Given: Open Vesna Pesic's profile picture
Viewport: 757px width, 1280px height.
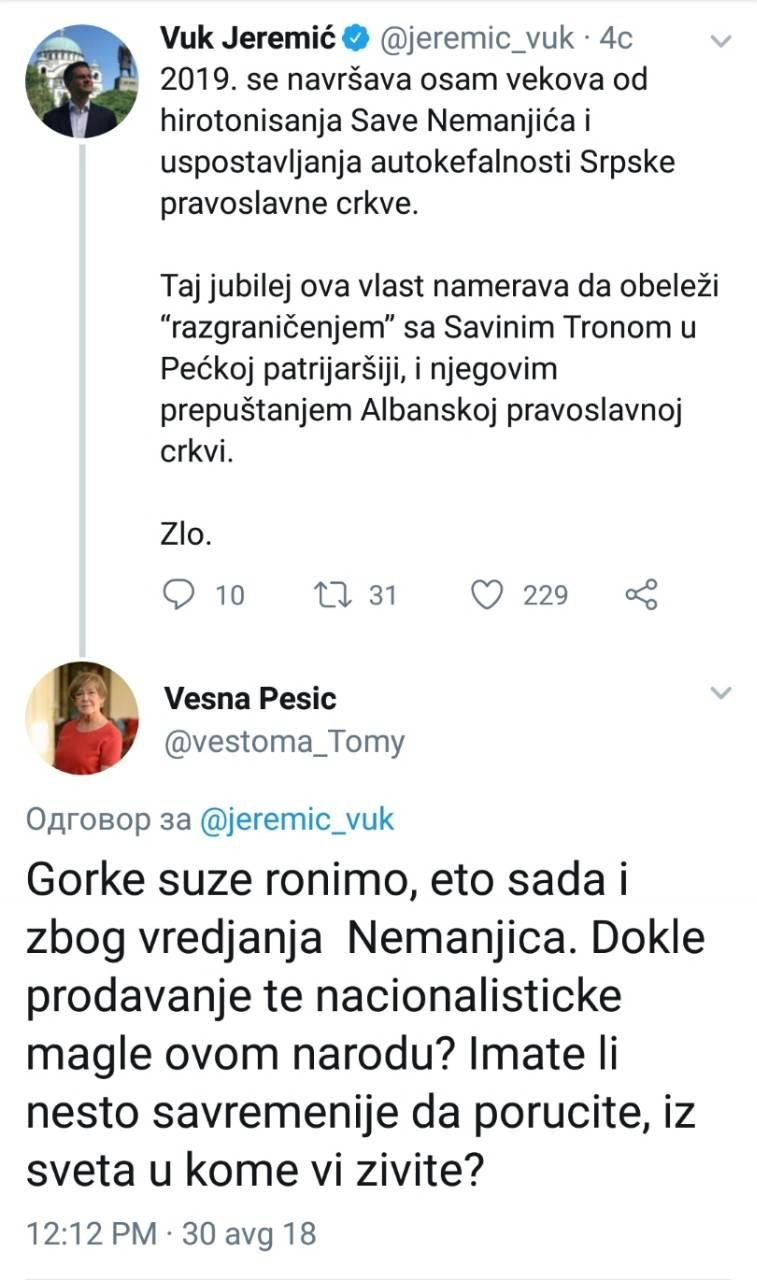Looking at the screenshot, I should point(81,718).
